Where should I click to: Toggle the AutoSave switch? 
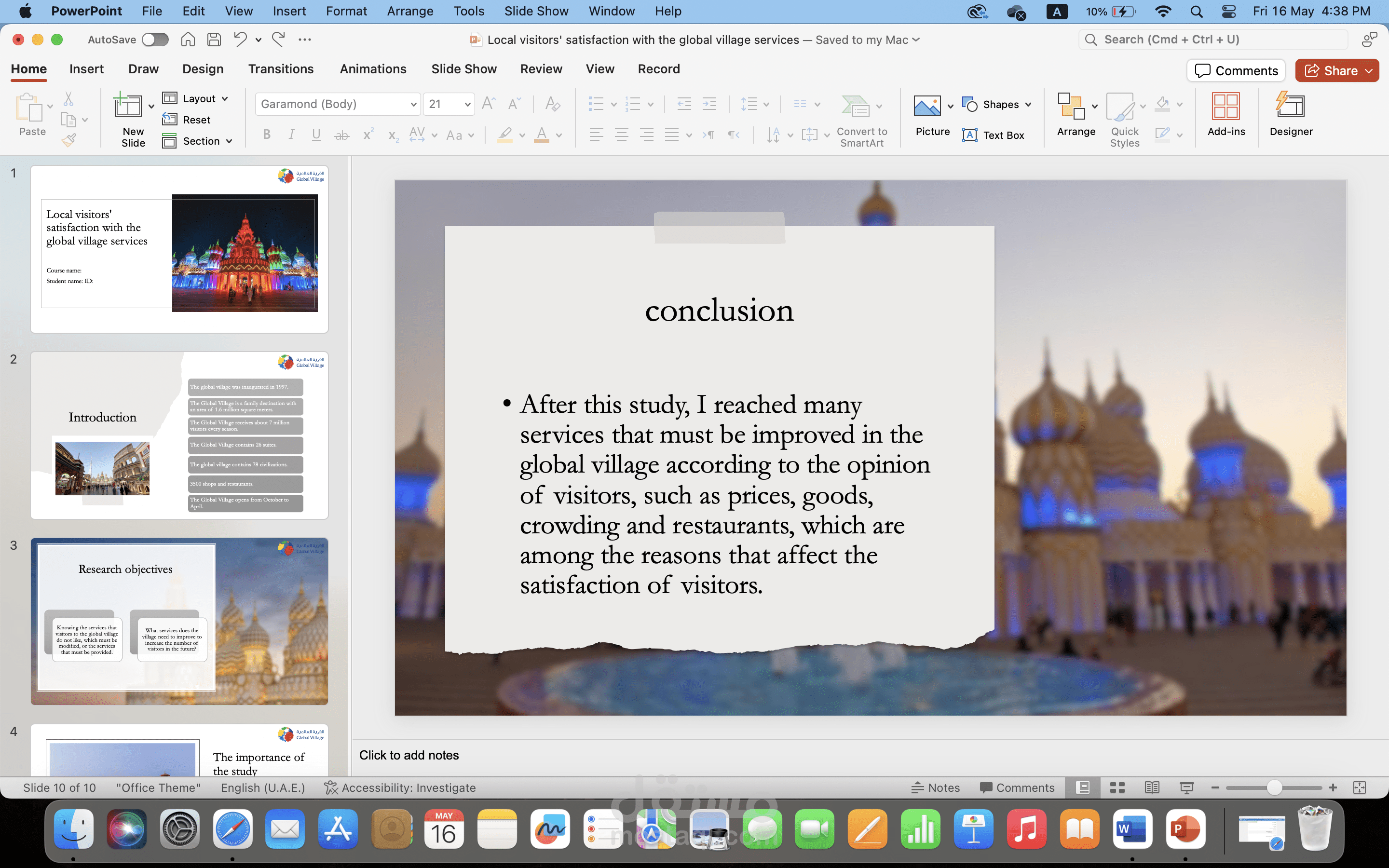(155, 40)
